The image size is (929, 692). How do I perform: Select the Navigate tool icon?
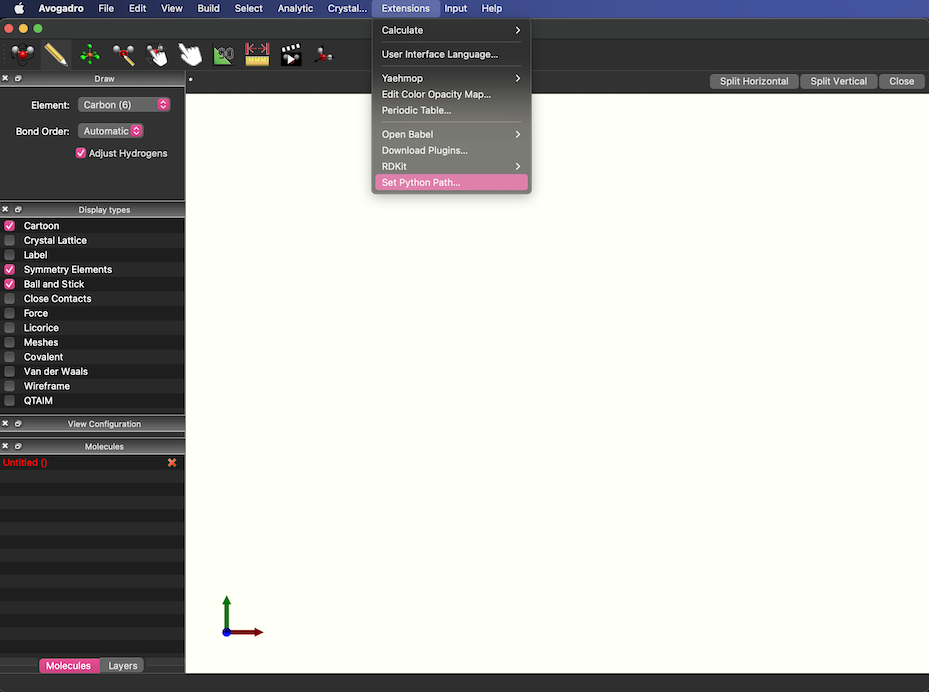click(x=22, y=54)
